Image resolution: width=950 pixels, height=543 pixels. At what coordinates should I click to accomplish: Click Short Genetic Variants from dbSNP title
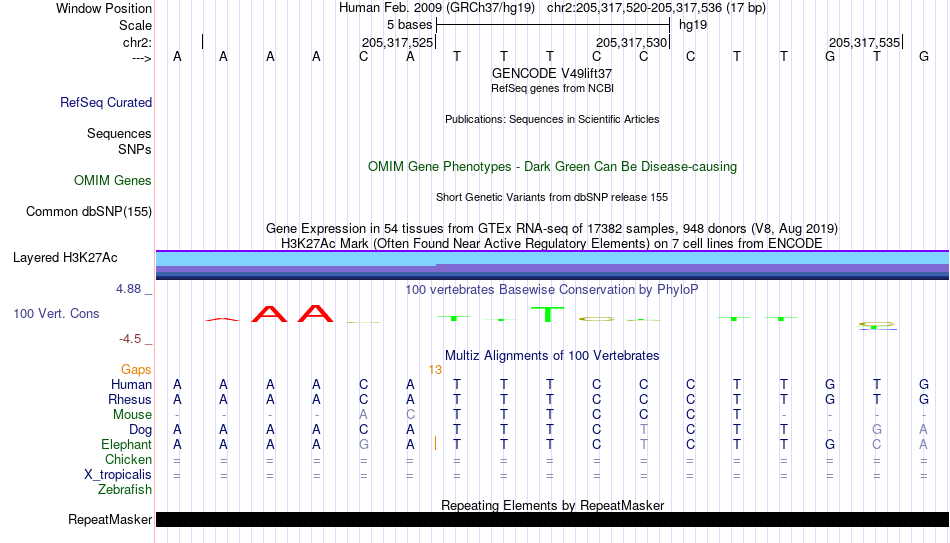[x=552, y=198]
